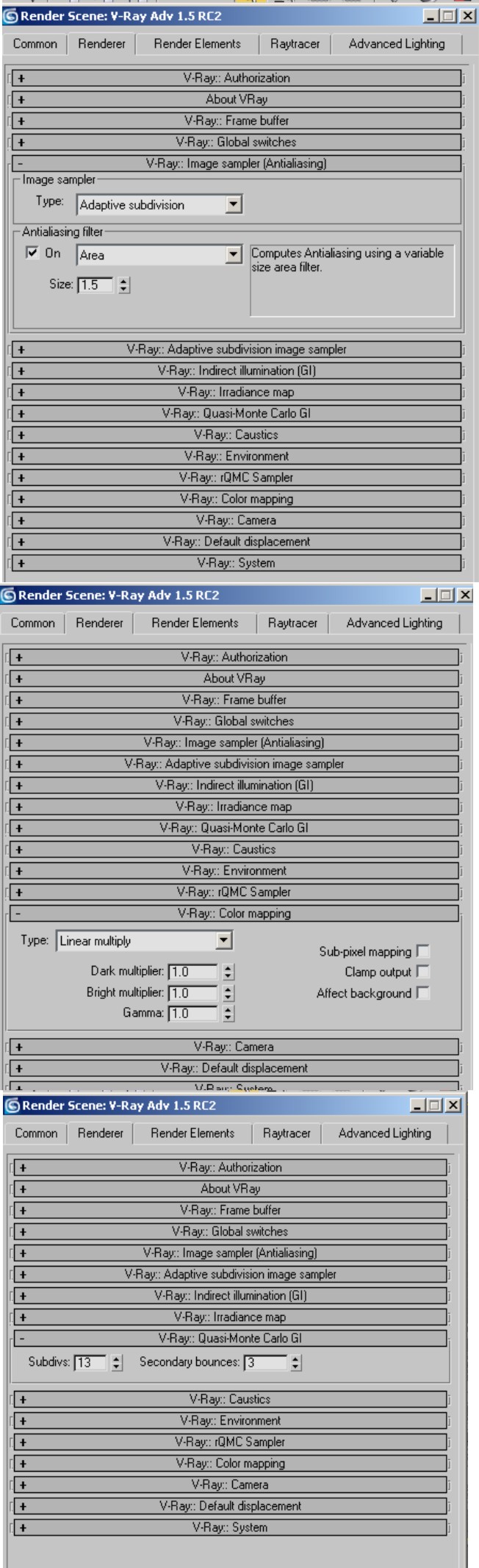Click the Dark multiplier spinner arrows
Image resolution: width=479 pixels, height=1568 pixels.
tap(228, 972)
